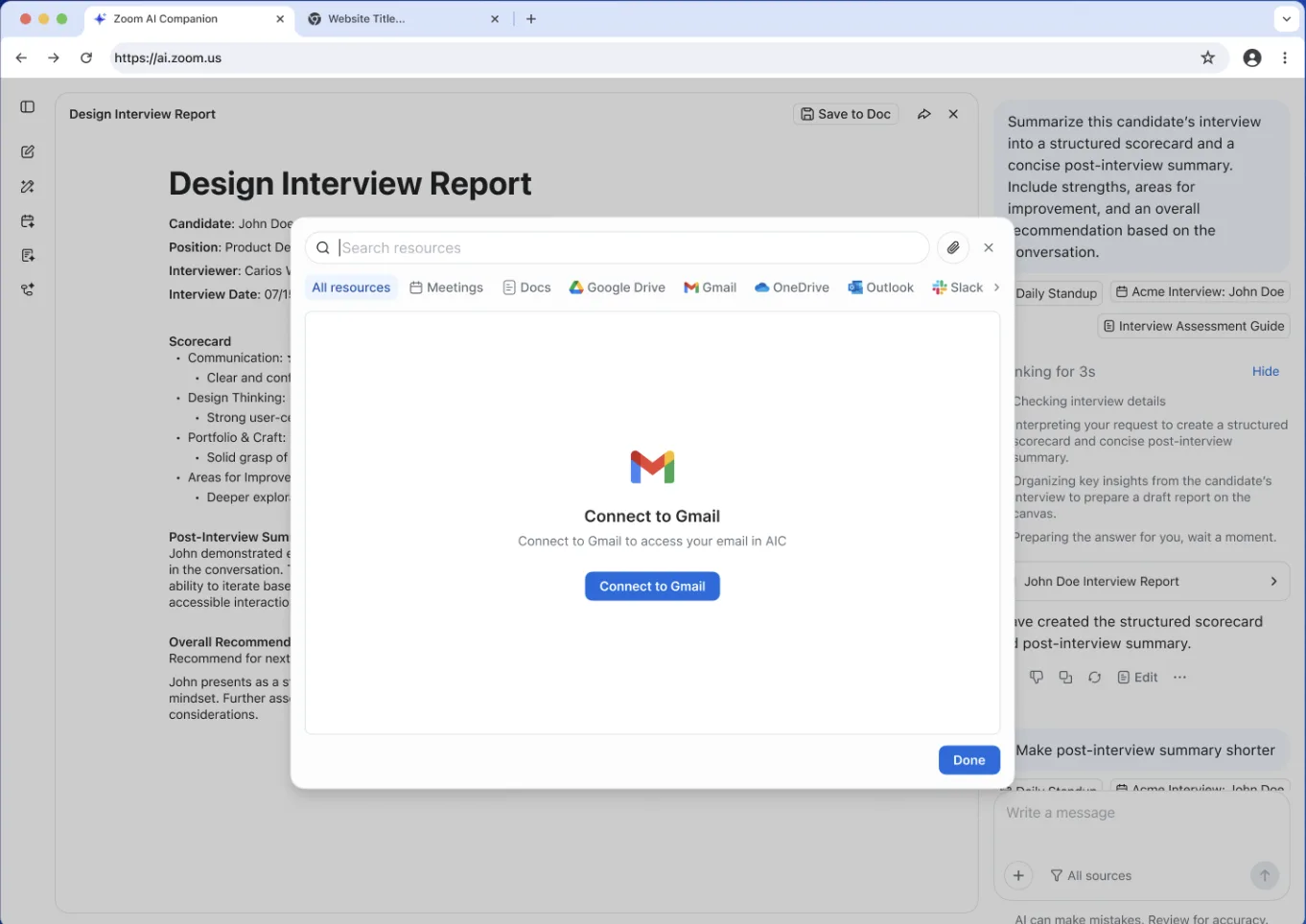Expand the resource tabs chevron
Image resolution: width=1306 pixels, height=924 pixels.
(x=996, y=288)
